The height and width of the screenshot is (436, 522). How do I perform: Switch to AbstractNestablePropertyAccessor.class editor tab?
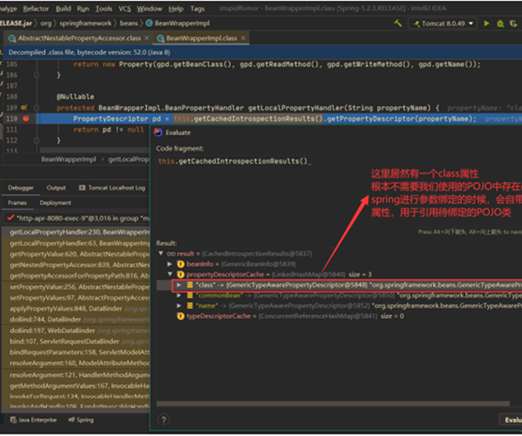[79, 38]
